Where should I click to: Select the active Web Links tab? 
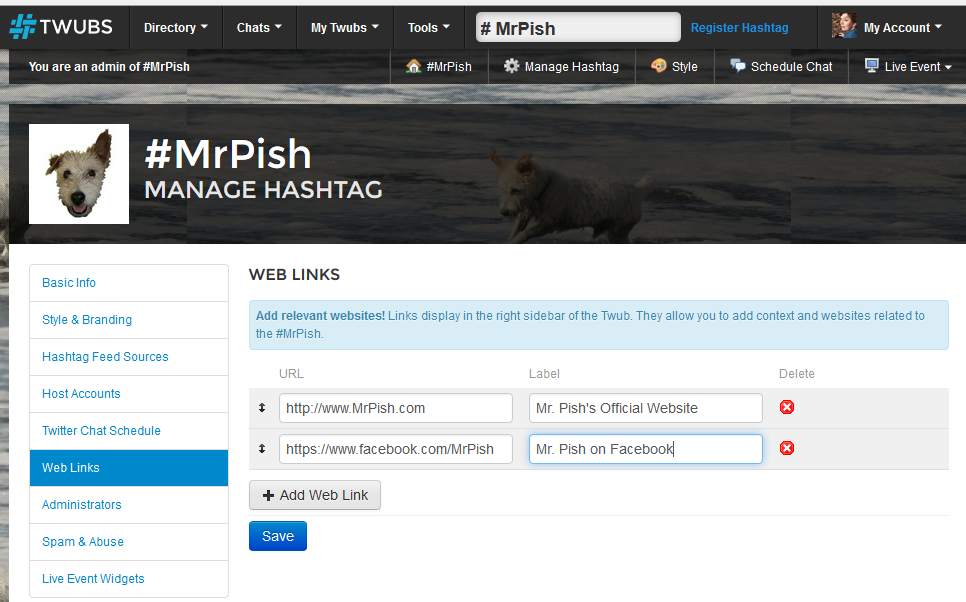click(x=129, y=468)
